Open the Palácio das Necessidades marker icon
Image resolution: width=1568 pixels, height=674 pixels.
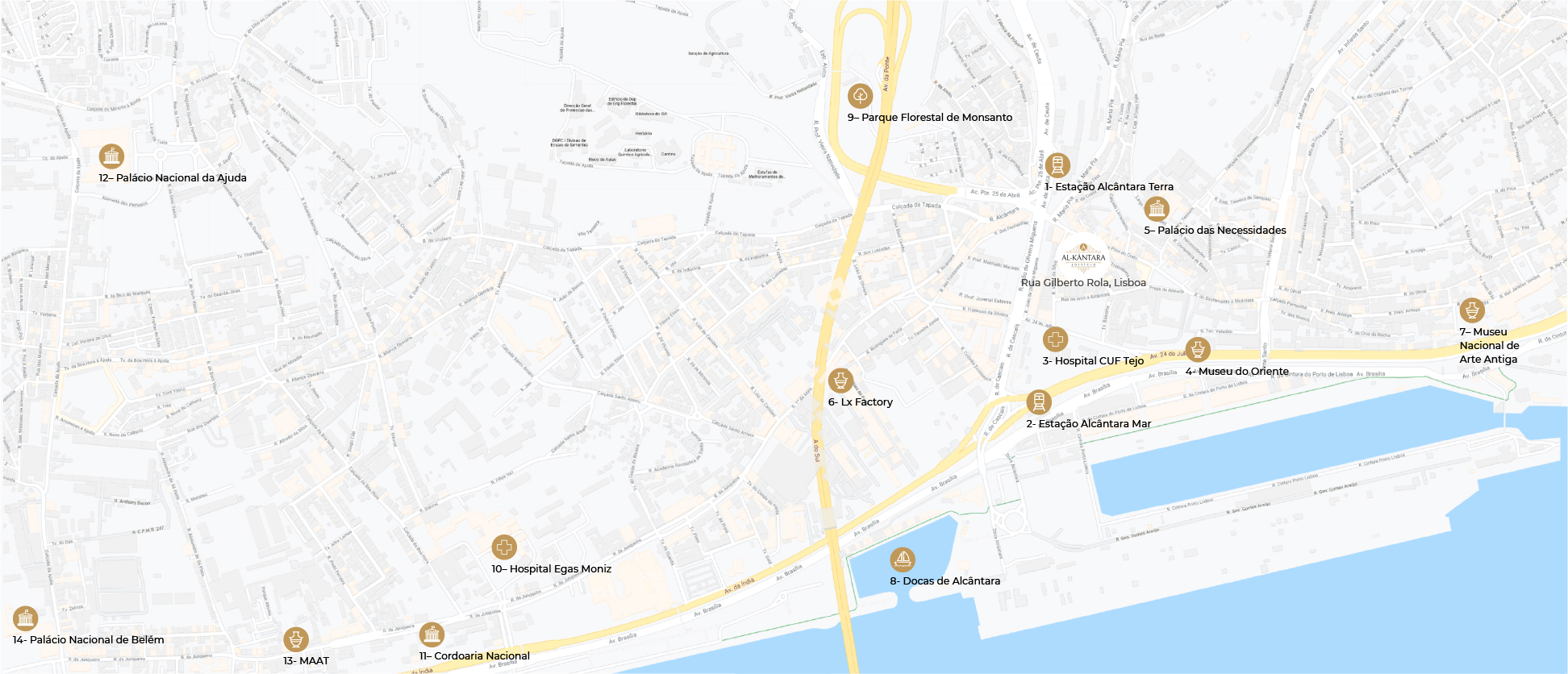(1157, 209)
